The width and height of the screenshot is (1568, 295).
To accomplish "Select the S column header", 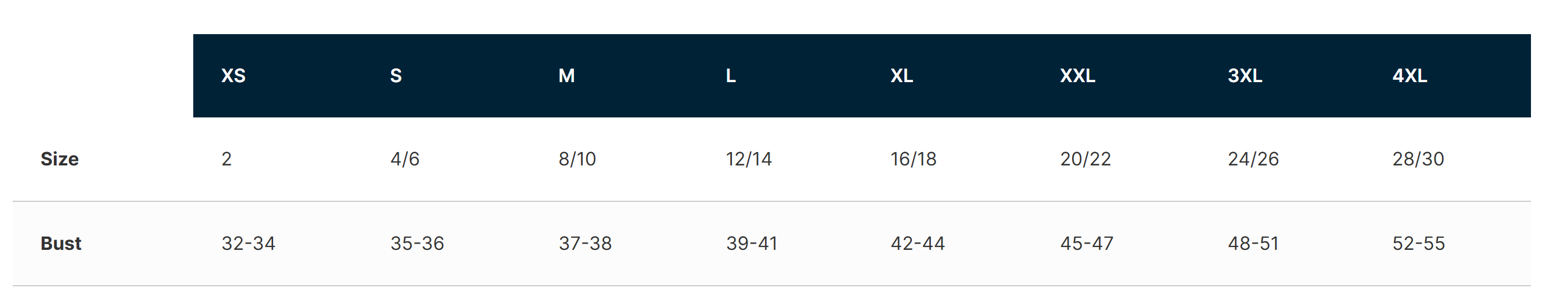I will click(396, 76).
